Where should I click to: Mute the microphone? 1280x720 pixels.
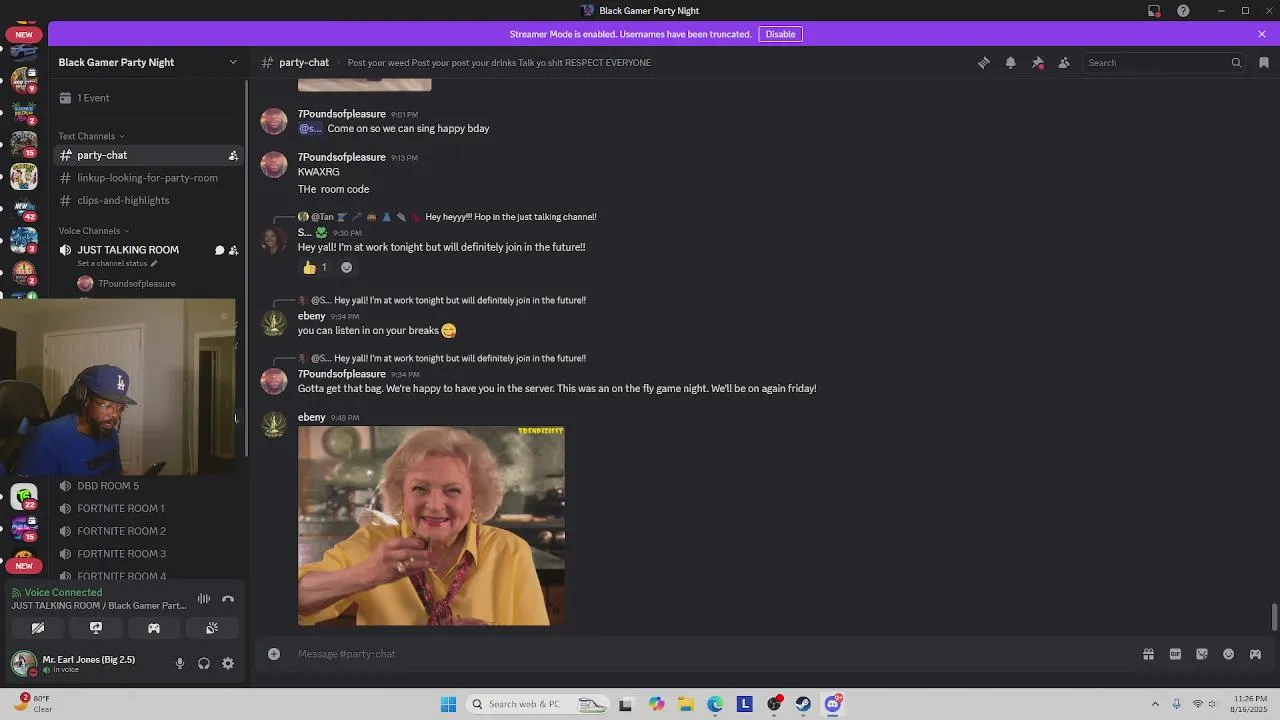tap(180, 663)
